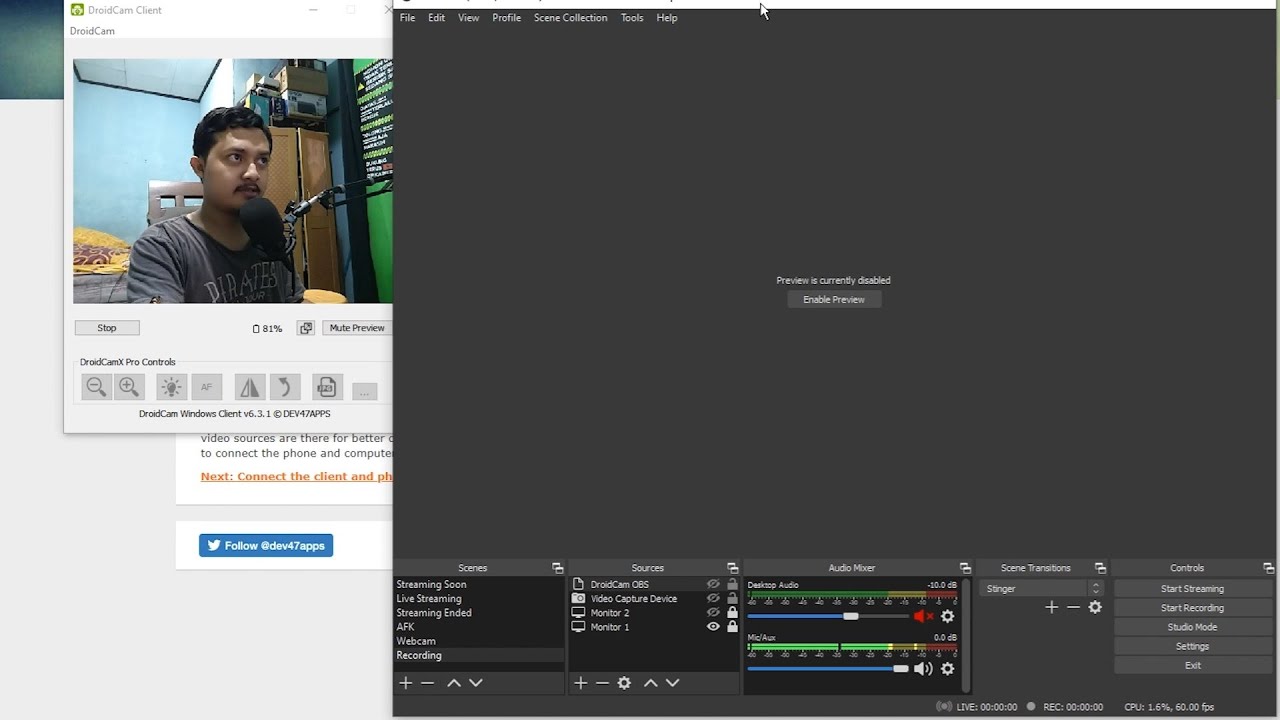
Task: Unmute Desktop Audio red speaker icon
Action: (923, 616)
